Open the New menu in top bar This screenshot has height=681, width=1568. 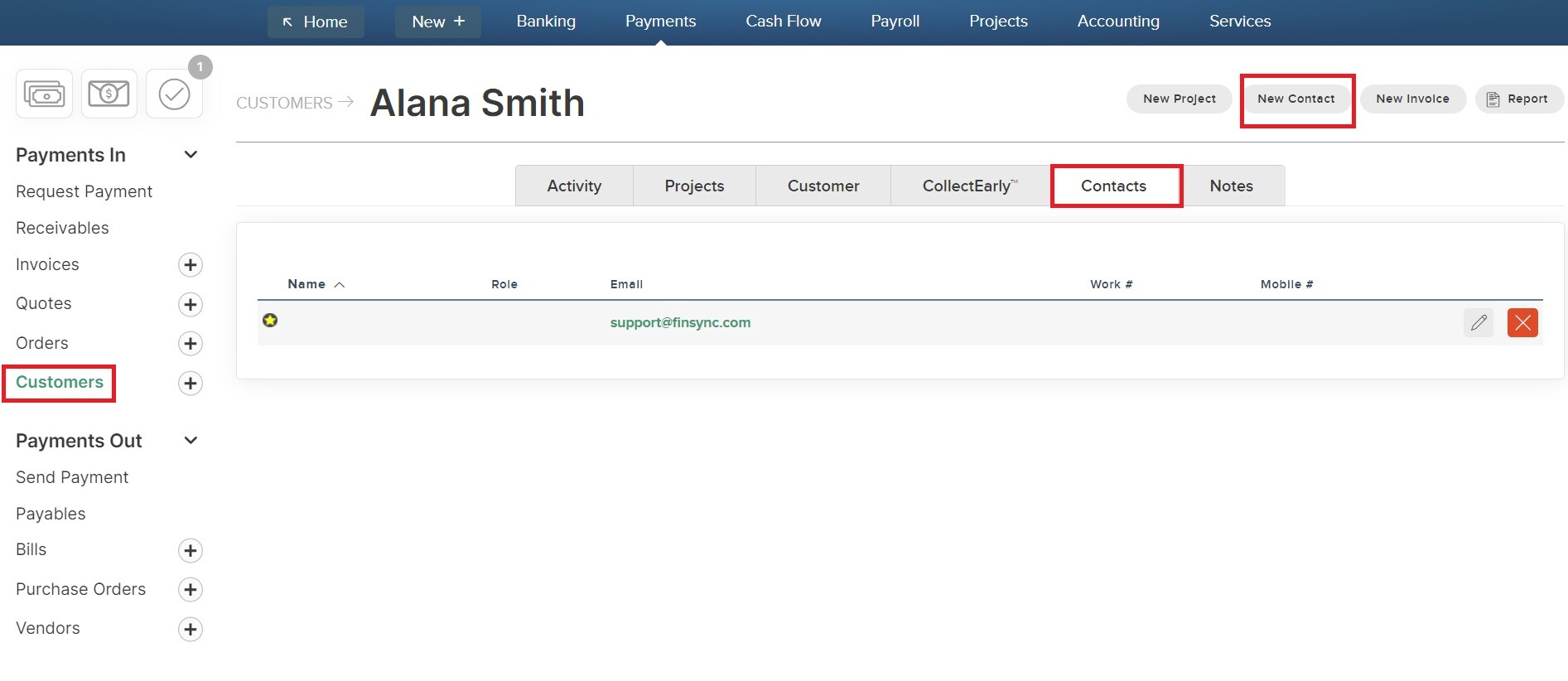(438, 22)
